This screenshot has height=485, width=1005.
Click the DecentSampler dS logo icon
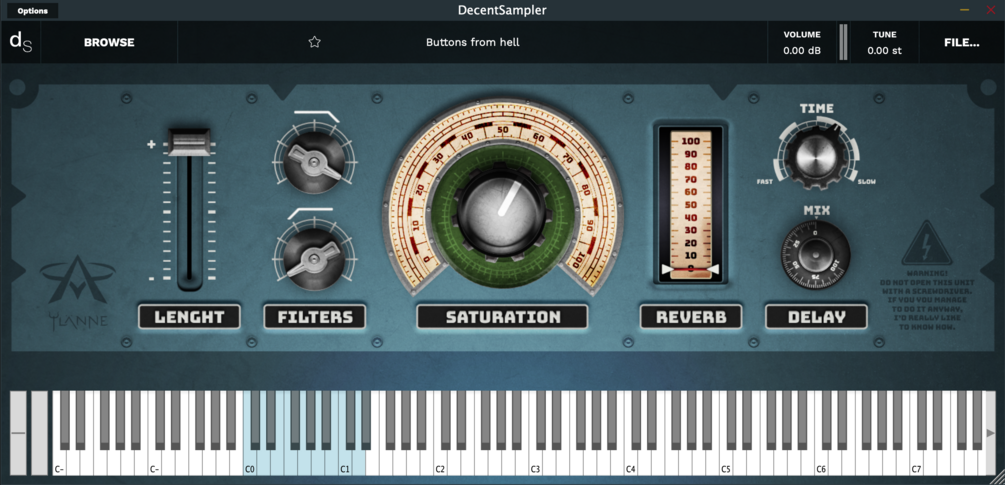pos(21,42)
